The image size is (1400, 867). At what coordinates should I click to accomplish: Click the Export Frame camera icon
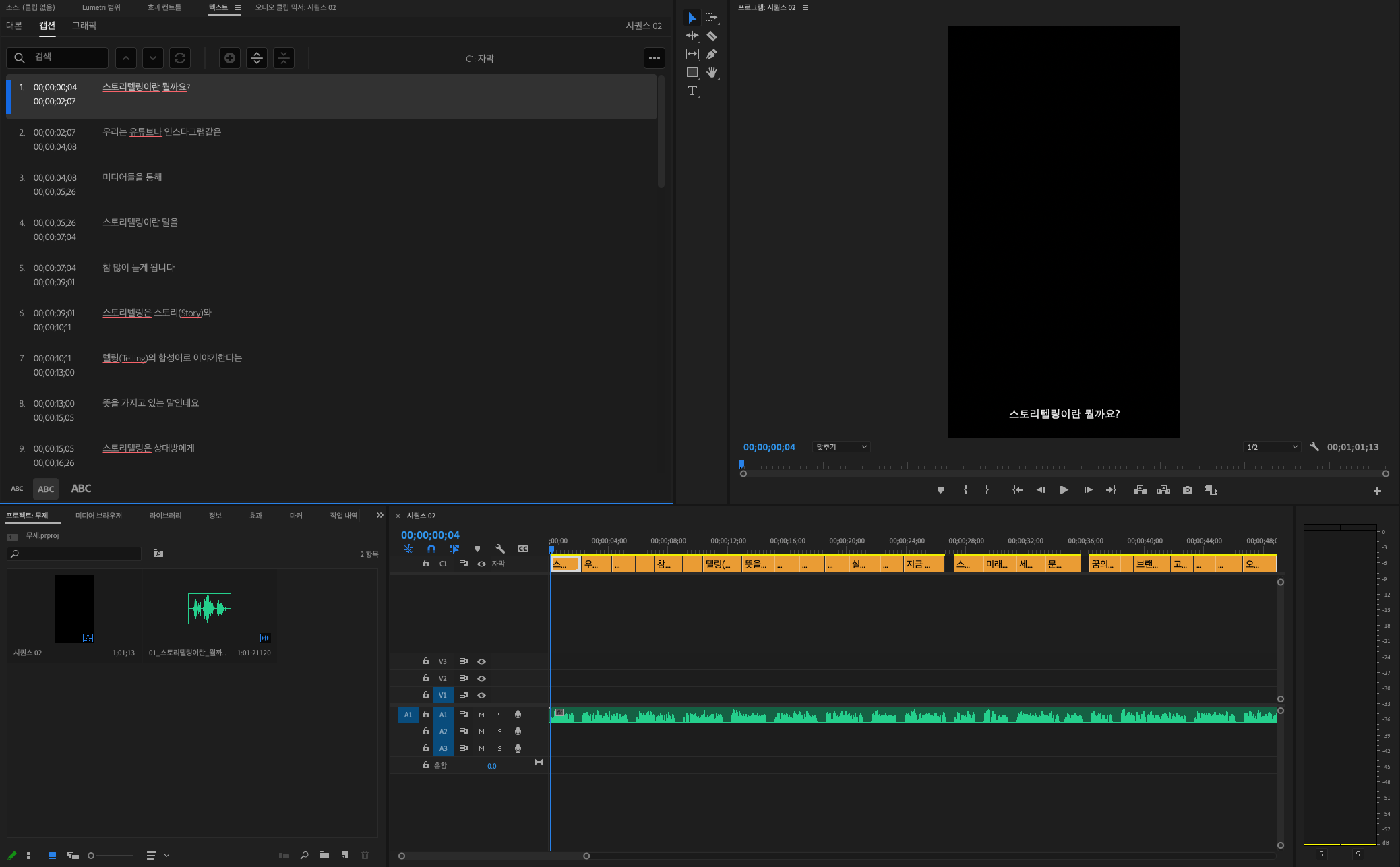coord(1188,490)
